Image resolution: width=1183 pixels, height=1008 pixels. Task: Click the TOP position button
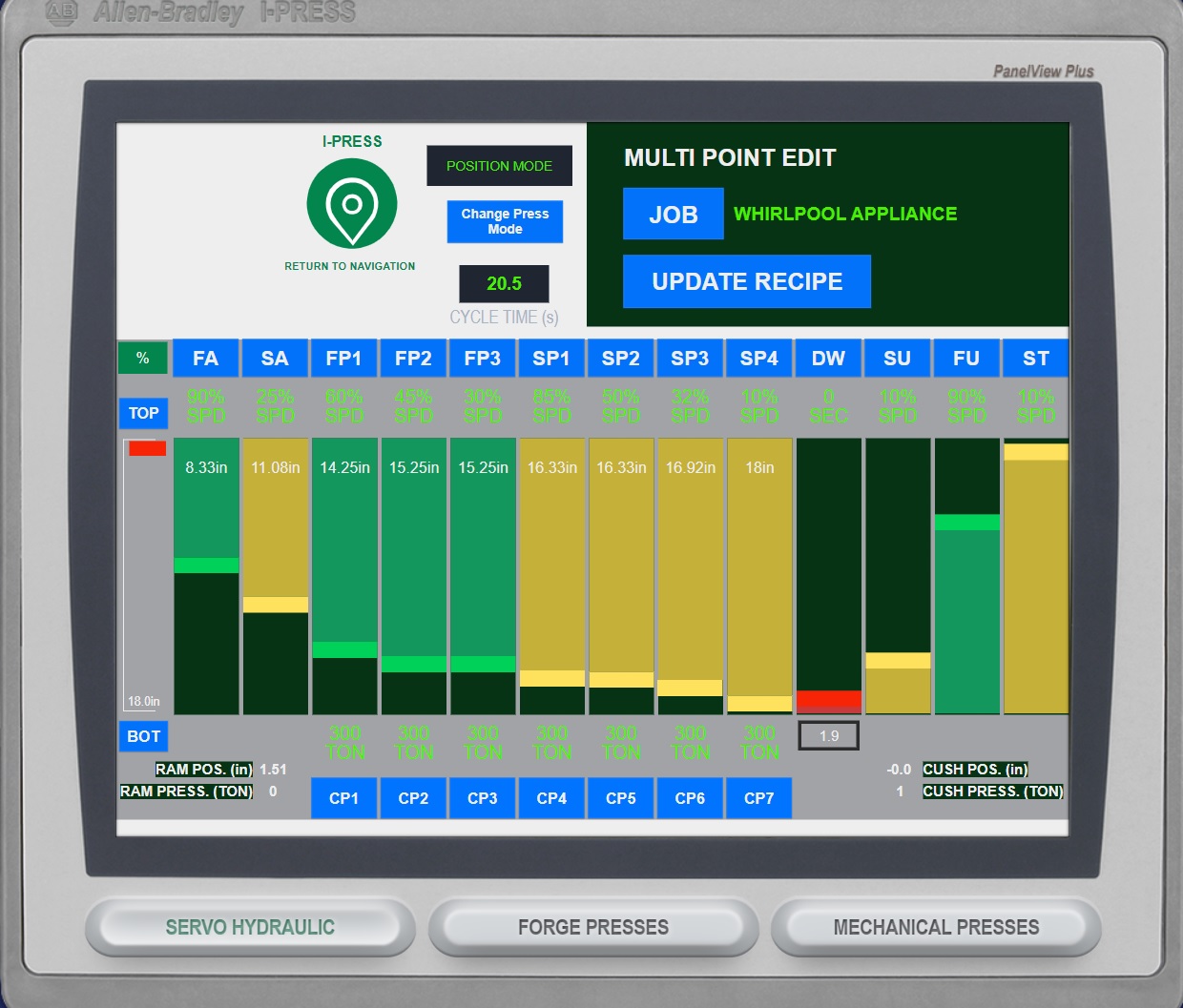(x=143, y=413)
